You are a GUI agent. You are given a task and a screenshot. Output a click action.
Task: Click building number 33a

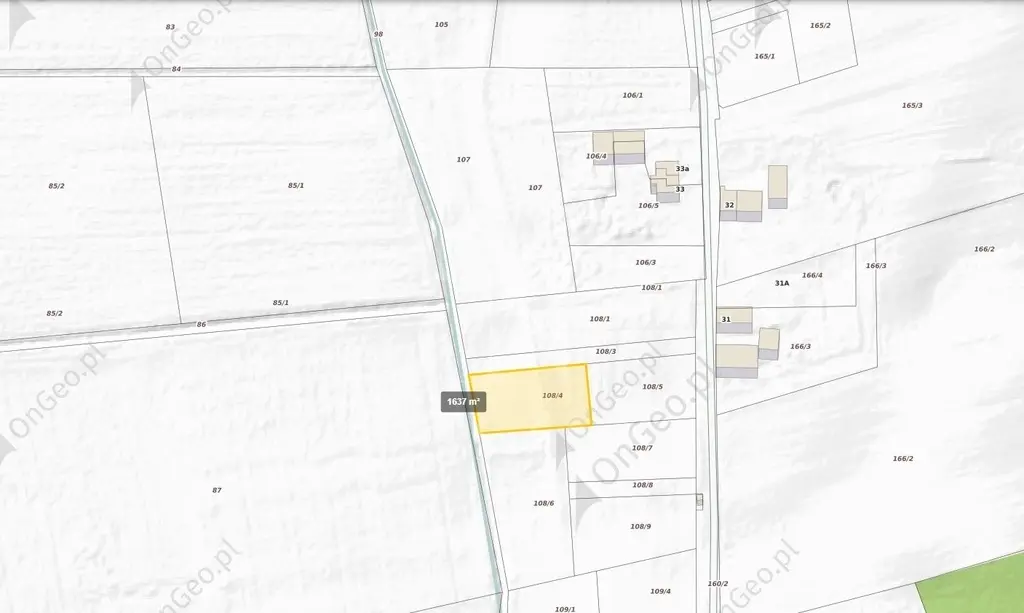(x=682, y=168)
